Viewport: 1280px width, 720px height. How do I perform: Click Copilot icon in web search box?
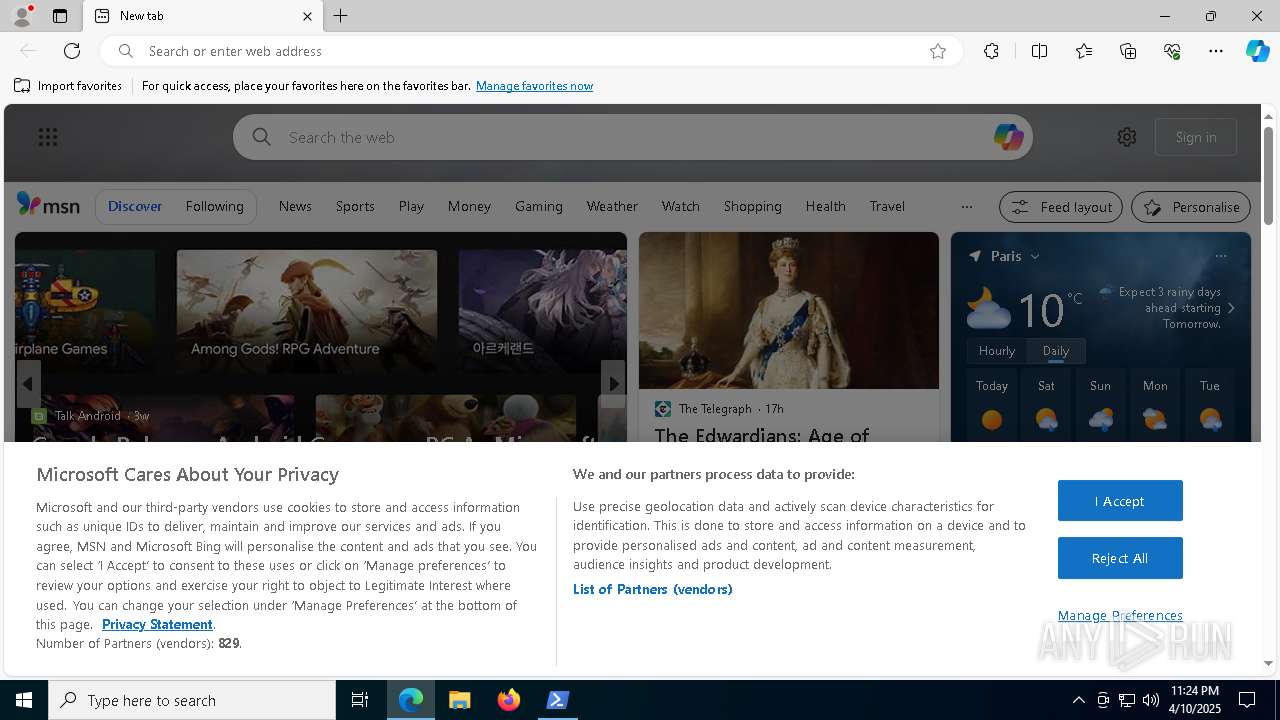click(x=1008, y=137)
